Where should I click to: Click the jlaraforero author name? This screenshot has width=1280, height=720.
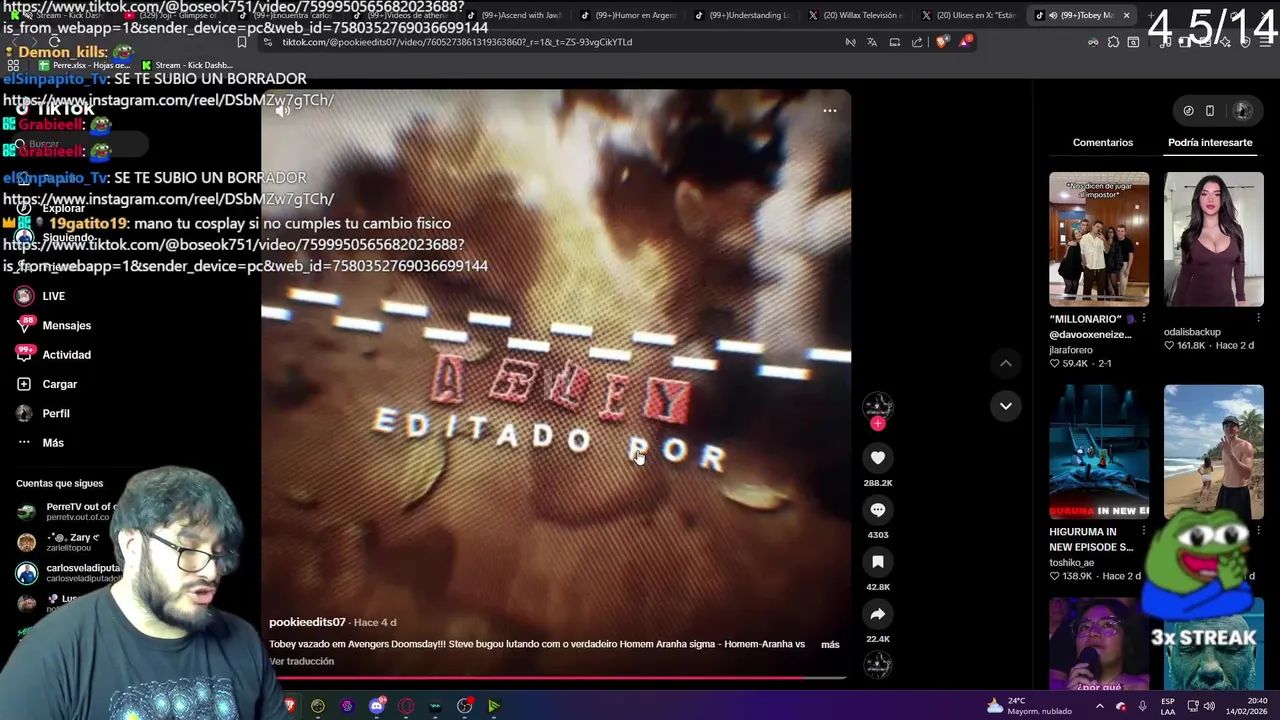[1070, 350]
